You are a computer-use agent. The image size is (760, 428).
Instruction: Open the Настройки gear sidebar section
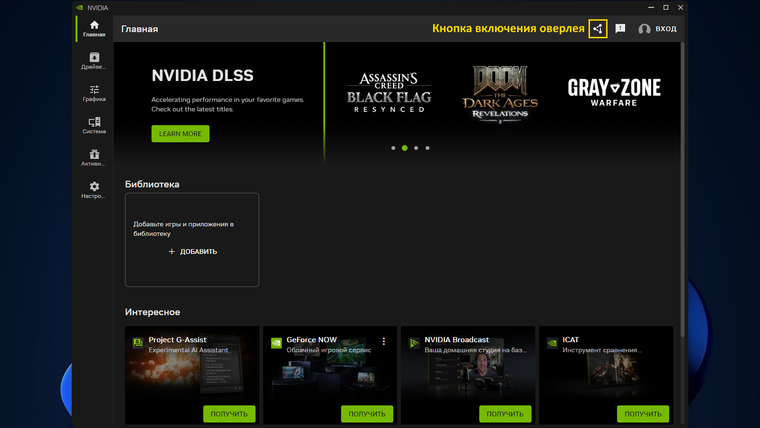(x=94, y=190)
